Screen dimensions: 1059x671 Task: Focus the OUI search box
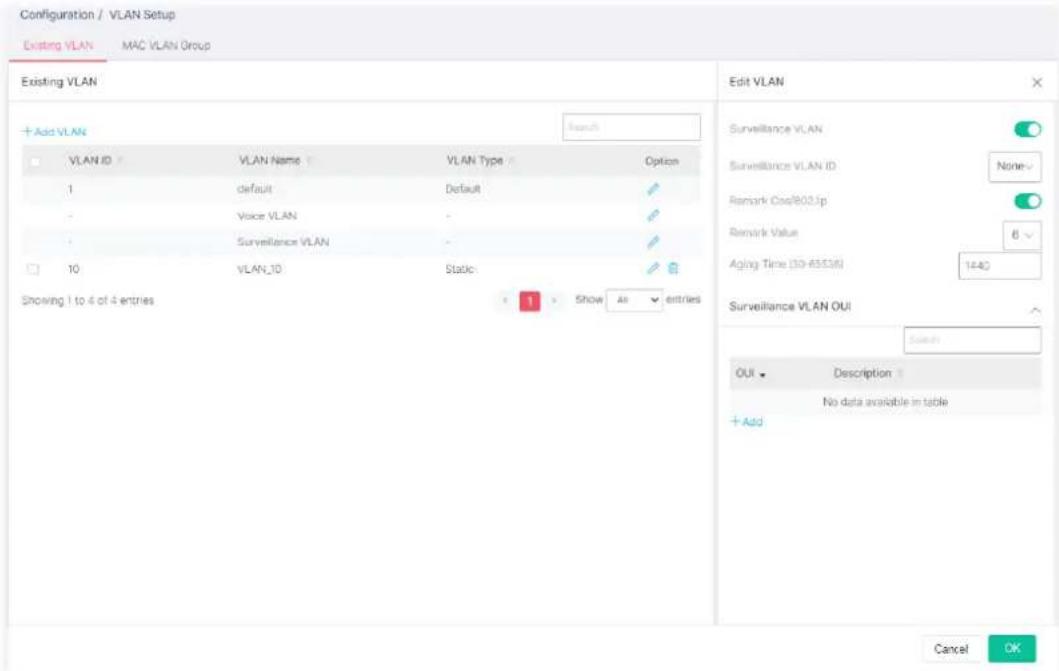(x=972, y=340)
